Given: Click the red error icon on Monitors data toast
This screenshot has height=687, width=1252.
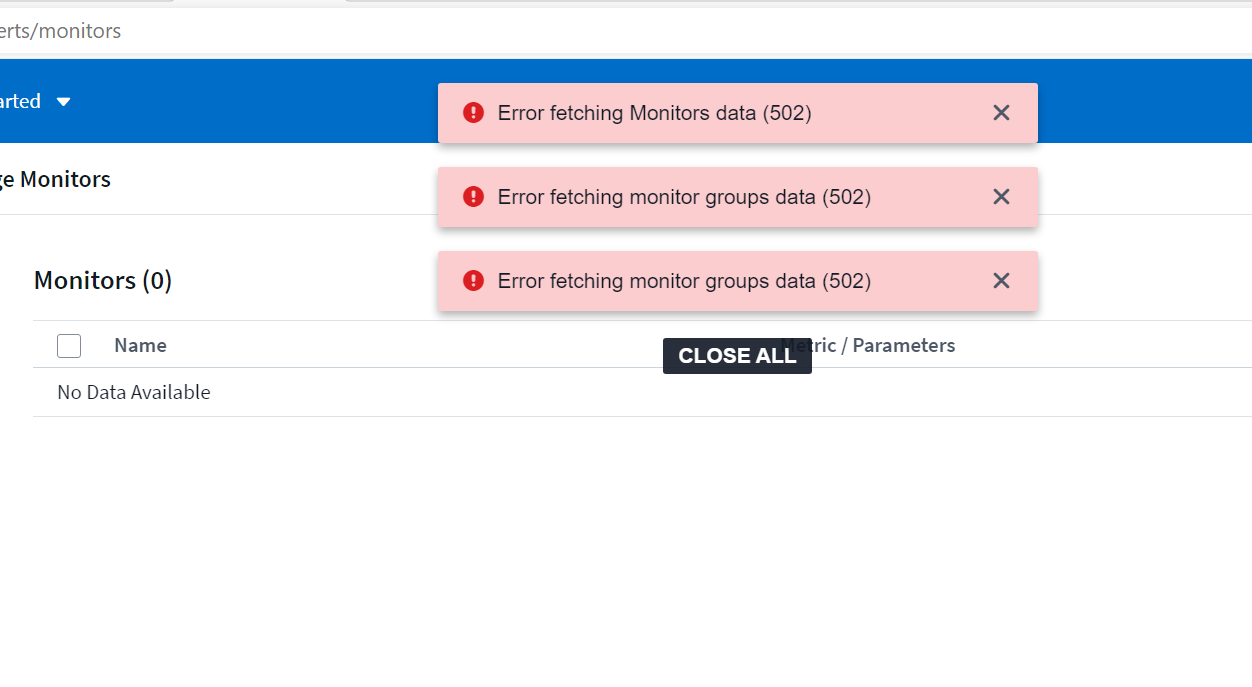Looking at the screenshot, I should click(x=474, y=113).
